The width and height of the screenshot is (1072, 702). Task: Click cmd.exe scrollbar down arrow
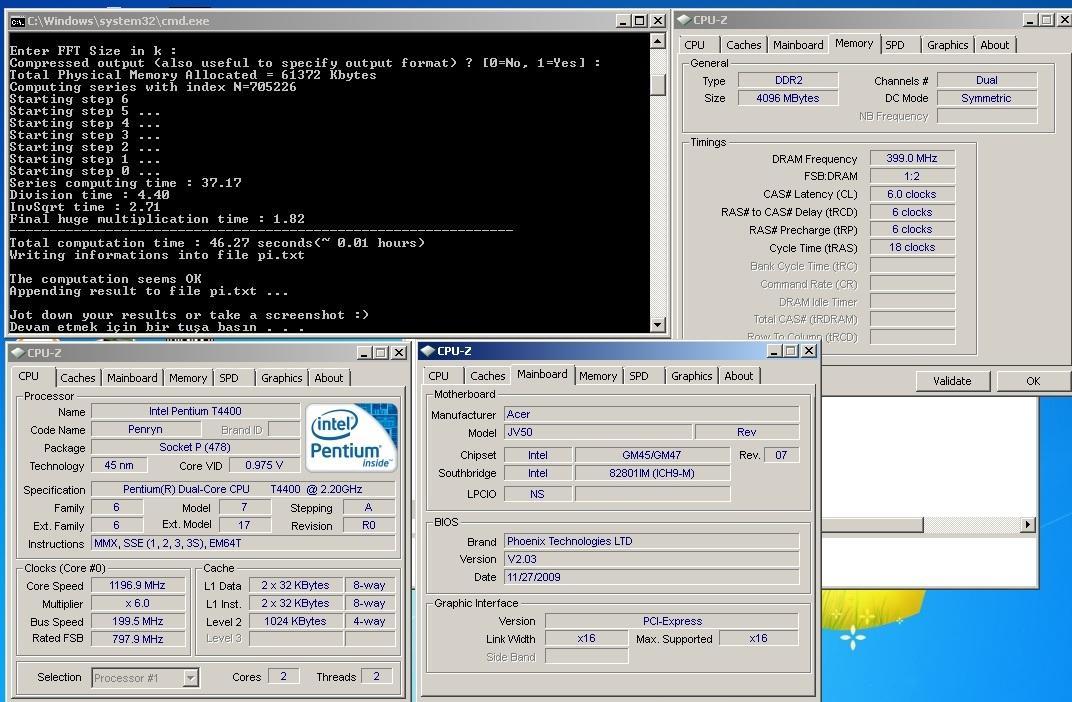657,325
